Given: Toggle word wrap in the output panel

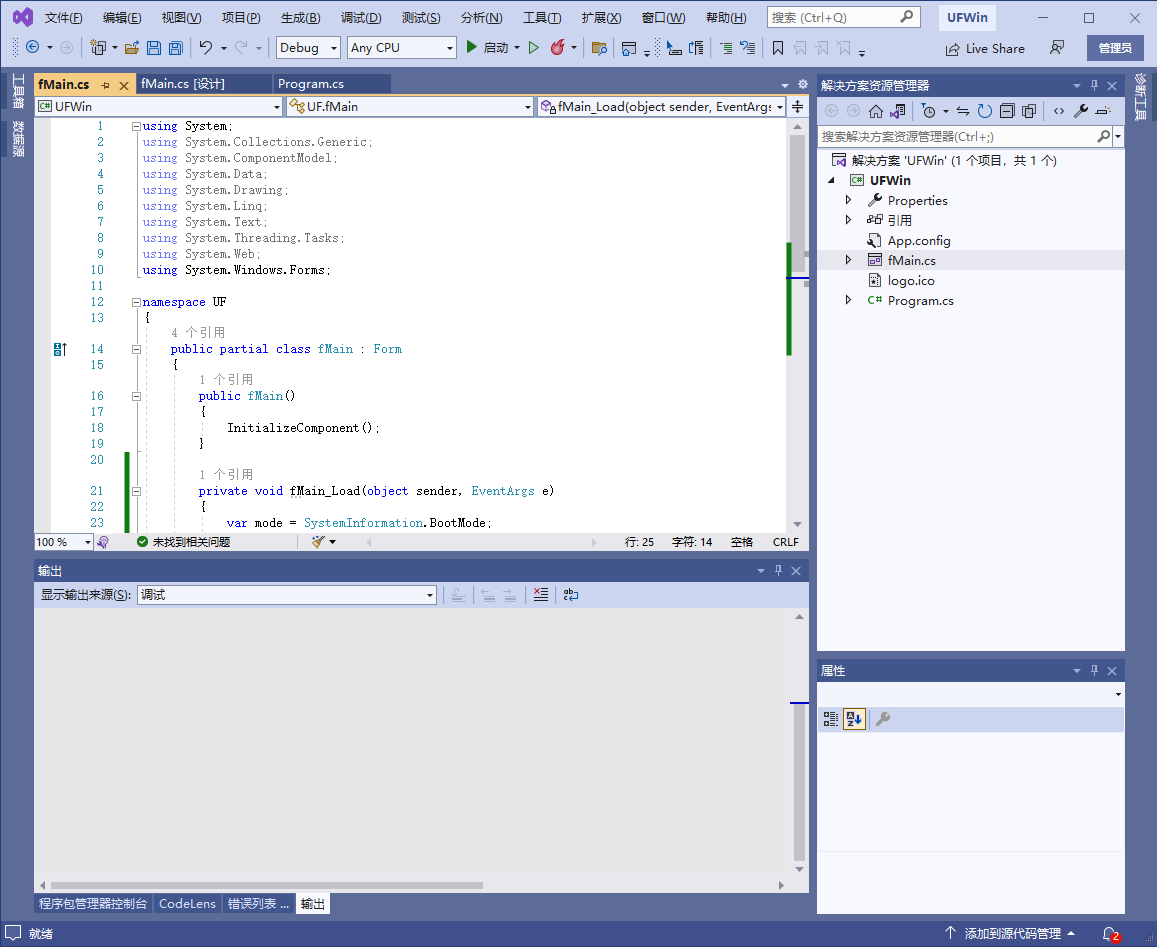Looking at the screenshot, I should (571, 595).
